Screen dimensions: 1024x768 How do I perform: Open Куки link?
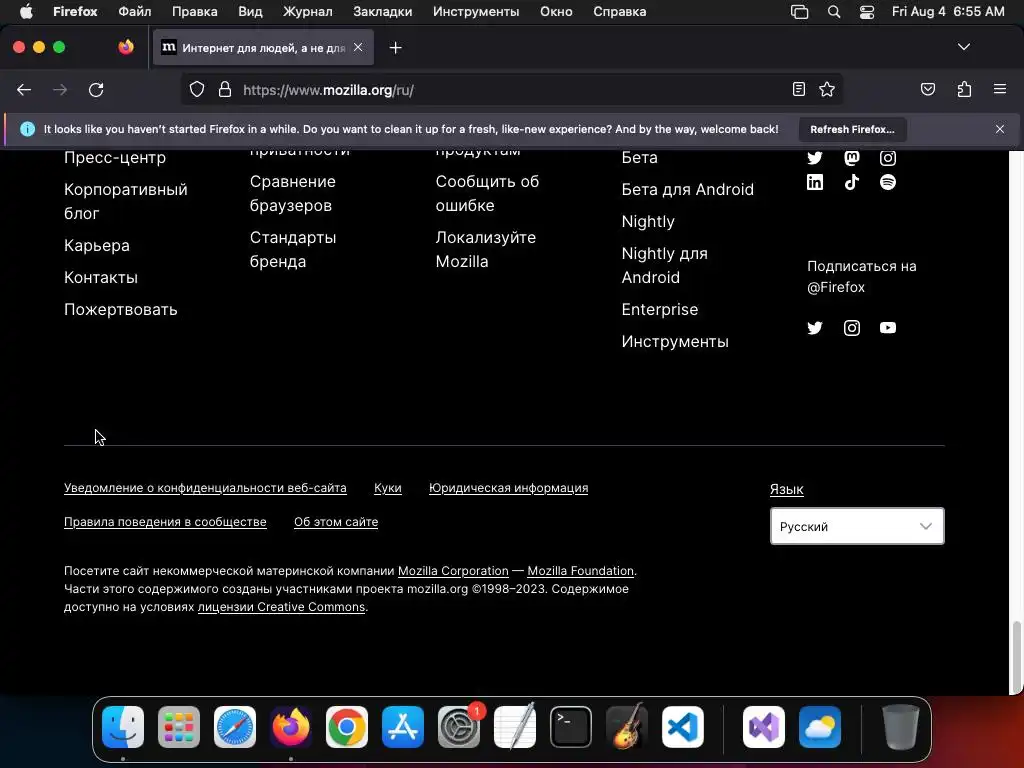[x=388, y=488]
